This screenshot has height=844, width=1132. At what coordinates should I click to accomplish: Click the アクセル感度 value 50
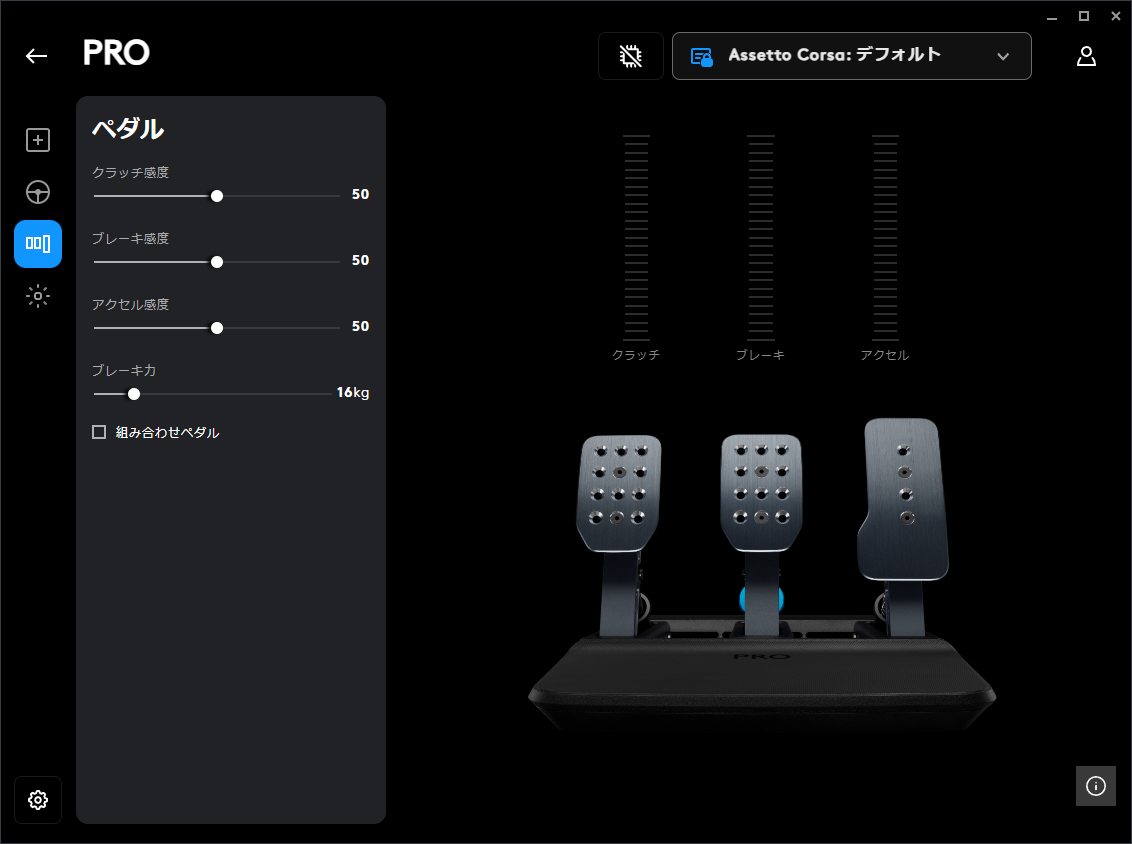(x=360, y=326)
